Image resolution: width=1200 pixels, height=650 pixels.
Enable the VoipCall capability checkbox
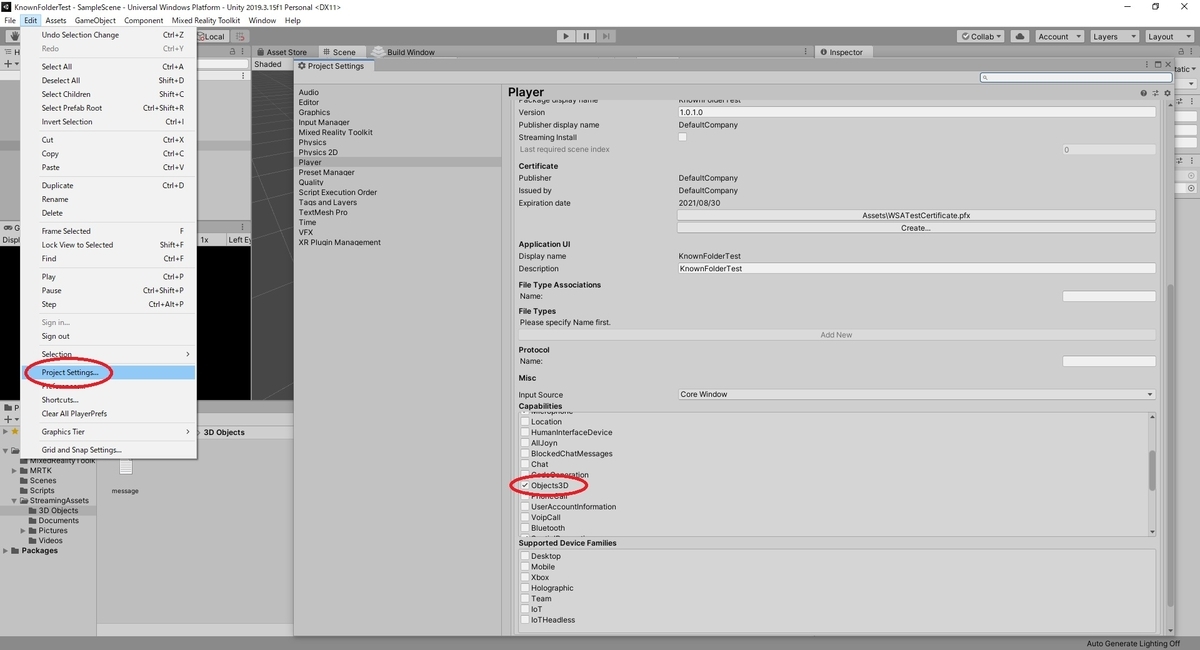tap(524, 518)
